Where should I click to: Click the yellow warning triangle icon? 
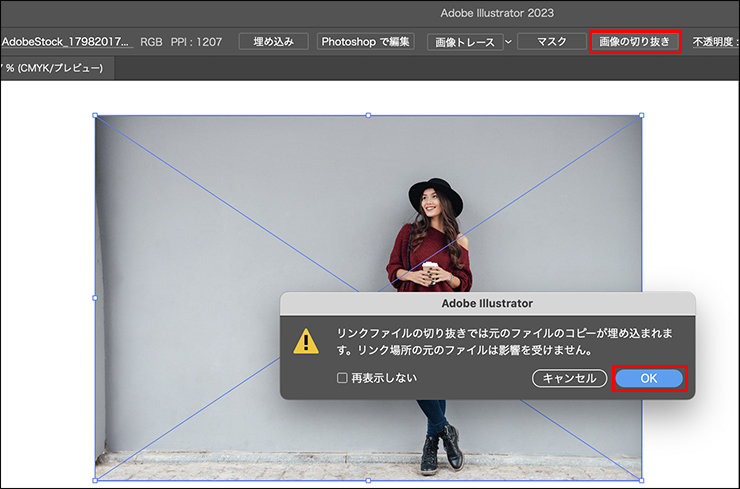point(306,341)
